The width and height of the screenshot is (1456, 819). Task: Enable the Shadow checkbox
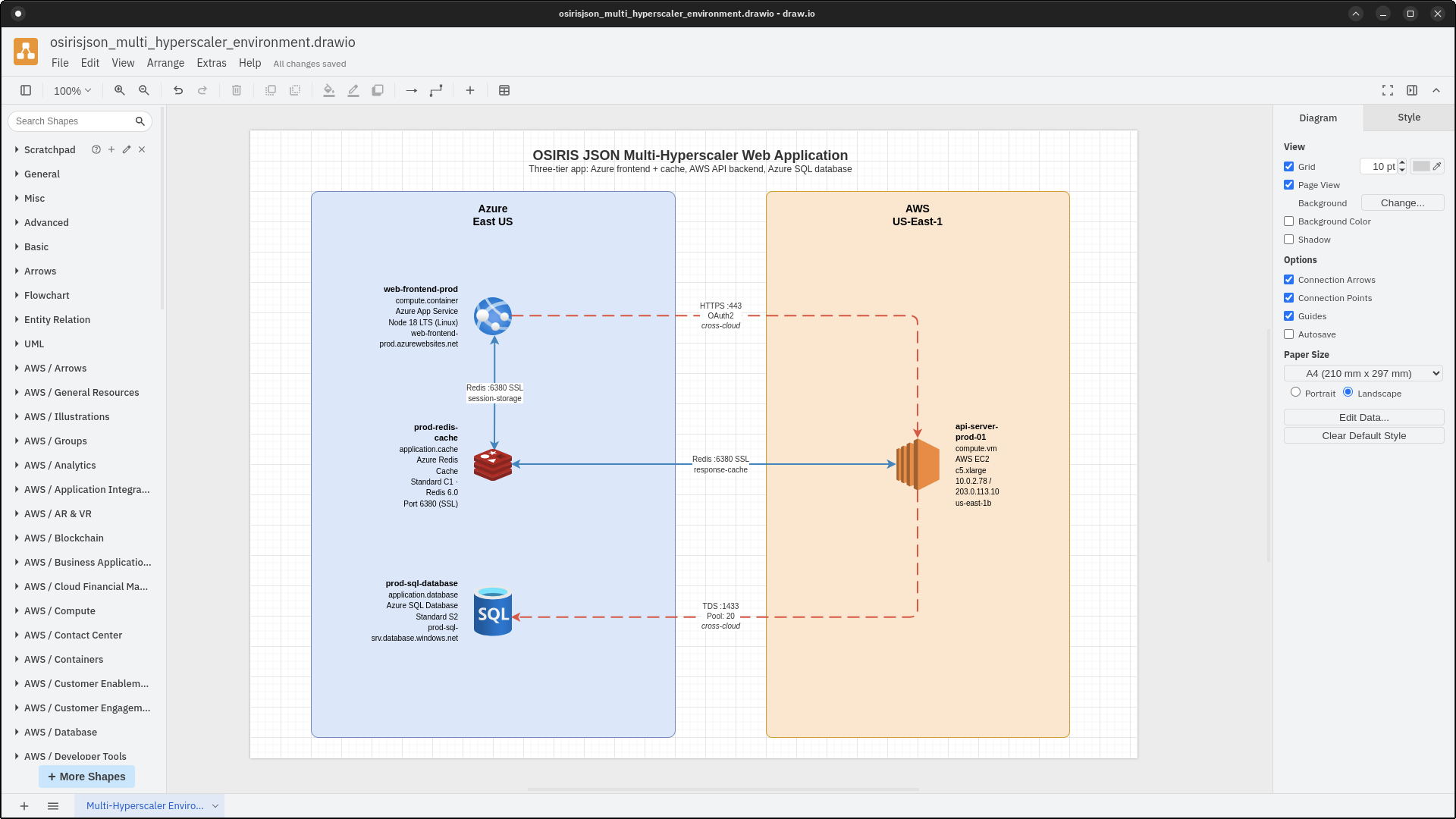(1288, 239)
